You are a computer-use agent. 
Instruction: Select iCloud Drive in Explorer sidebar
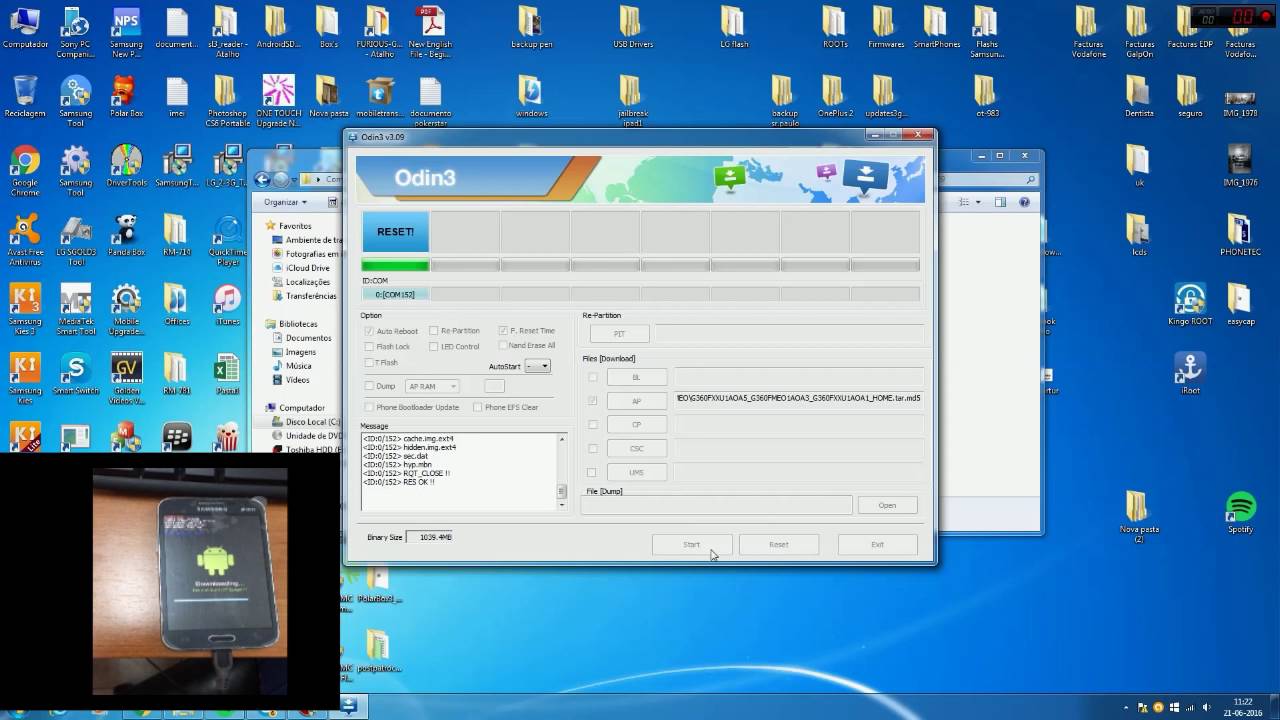pos(307,268)
